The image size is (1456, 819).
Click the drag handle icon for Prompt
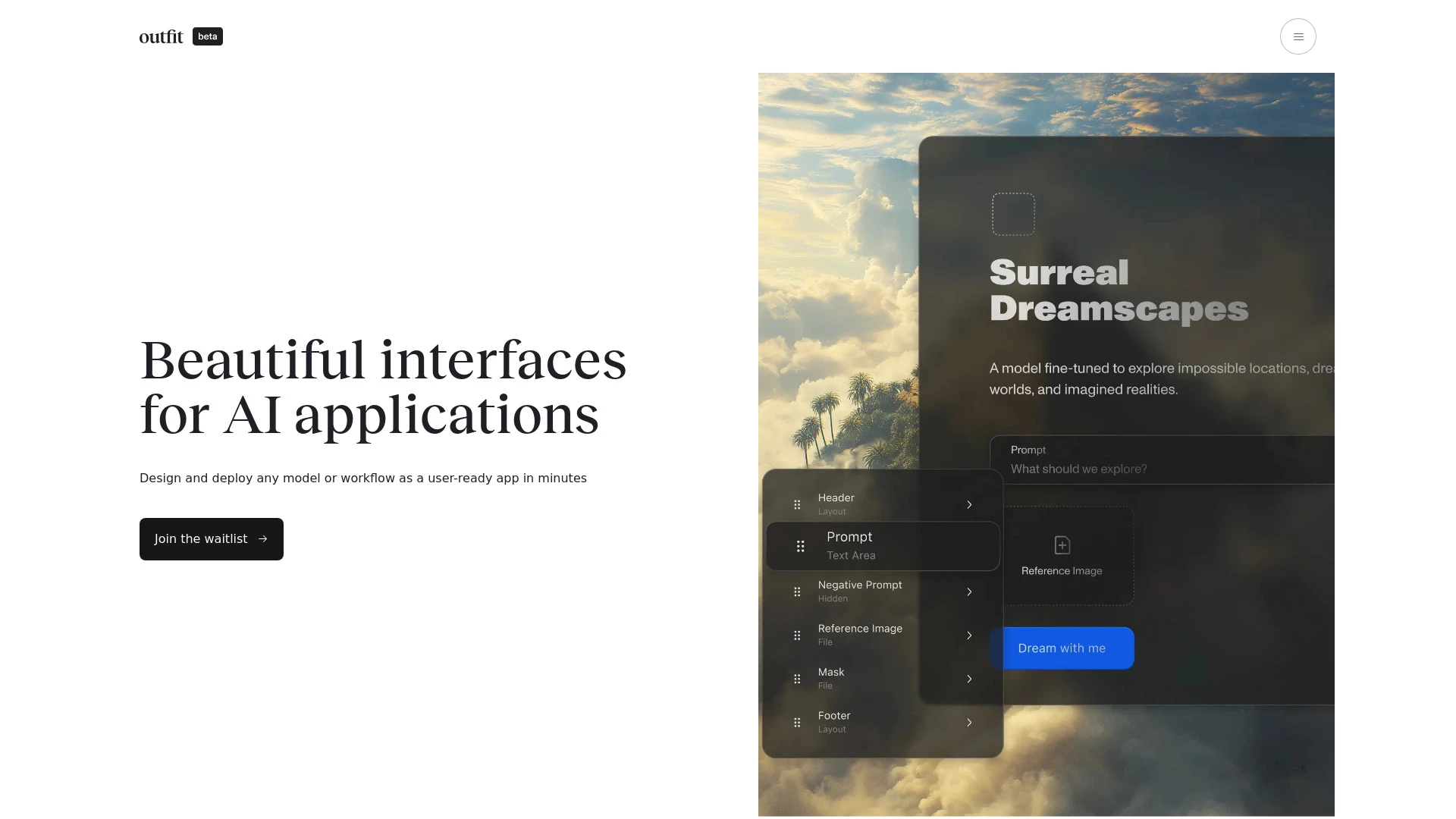(x=800, y=545)
